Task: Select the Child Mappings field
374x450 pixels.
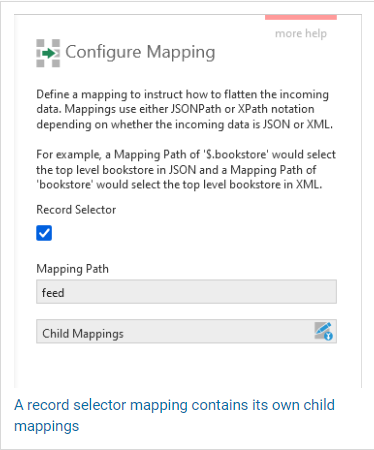Action: [186, 331]
